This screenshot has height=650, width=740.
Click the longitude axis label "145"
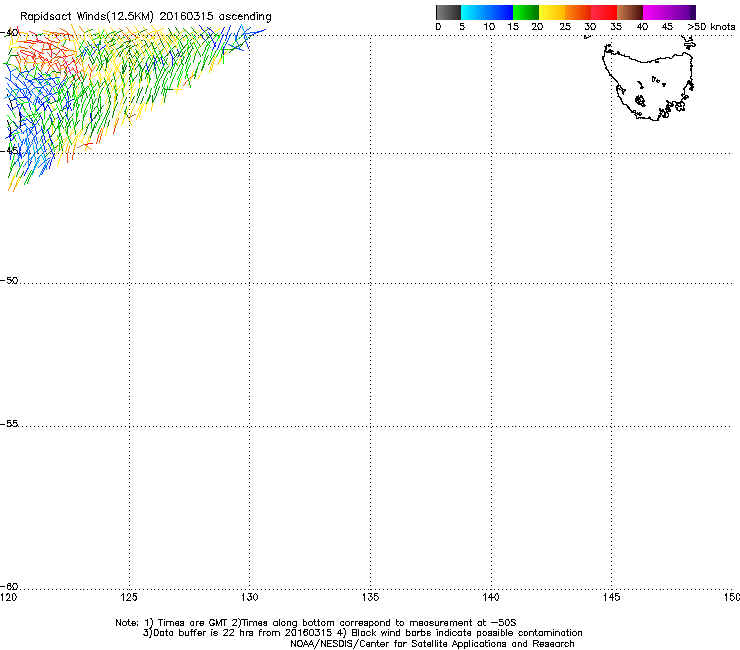(612, 597)
